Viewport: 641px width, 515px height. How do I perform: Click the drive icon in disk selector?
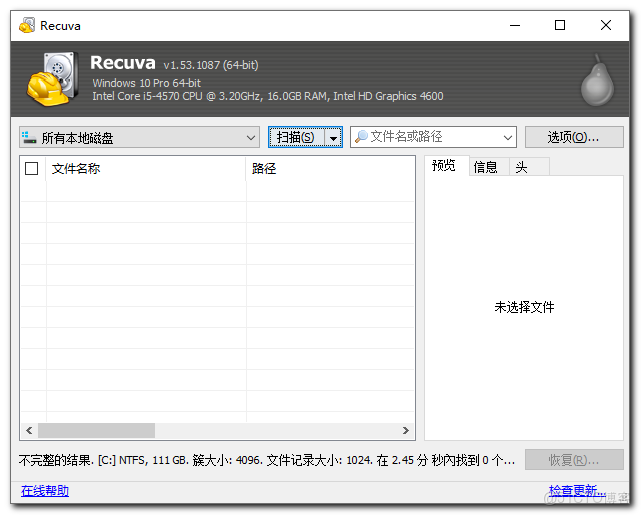29,137
